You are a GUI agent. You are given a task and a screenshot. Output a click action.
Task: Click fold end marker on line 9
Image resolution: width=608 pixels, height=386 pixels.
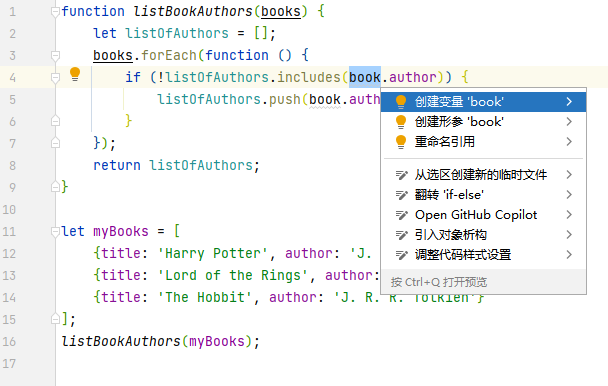coord(55,187)
